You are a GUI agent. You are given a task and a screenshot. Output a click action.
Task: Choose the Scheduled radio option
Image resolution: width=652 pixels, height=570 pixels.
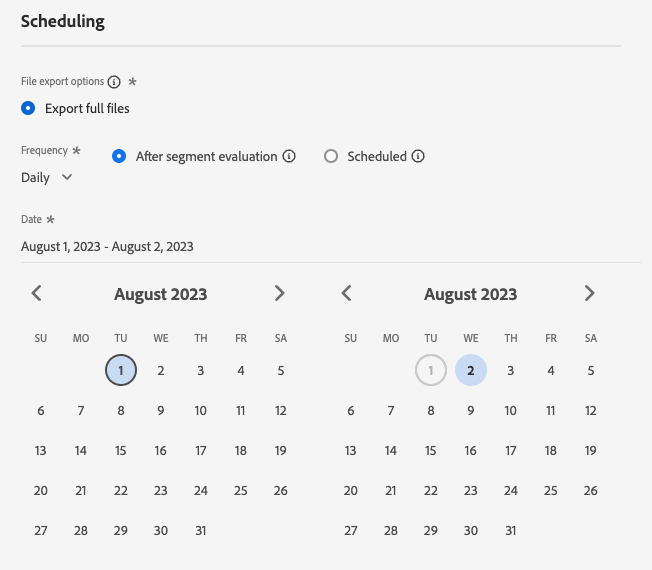[331, 156]
